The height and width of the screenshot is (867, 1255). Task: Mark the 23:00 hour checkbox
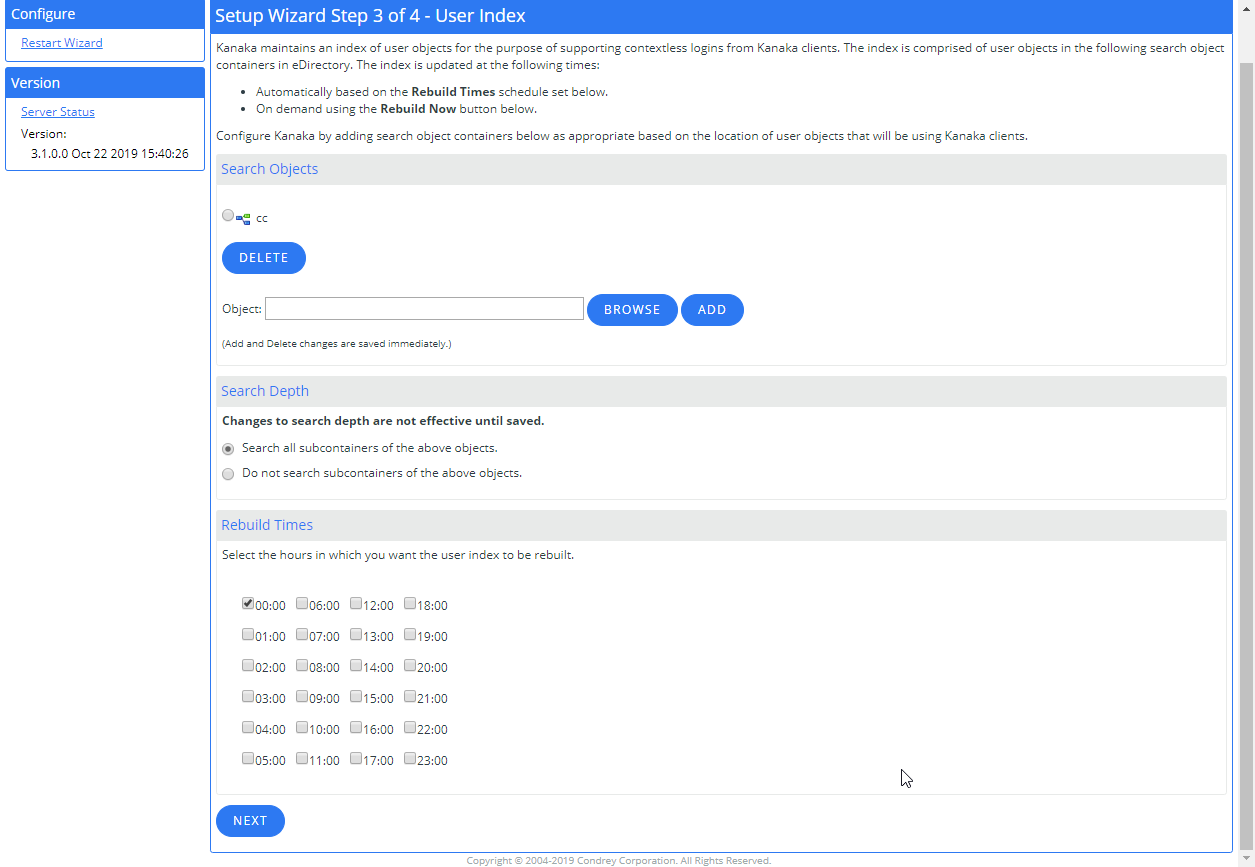pyautogui.click(x=410, y=758)
